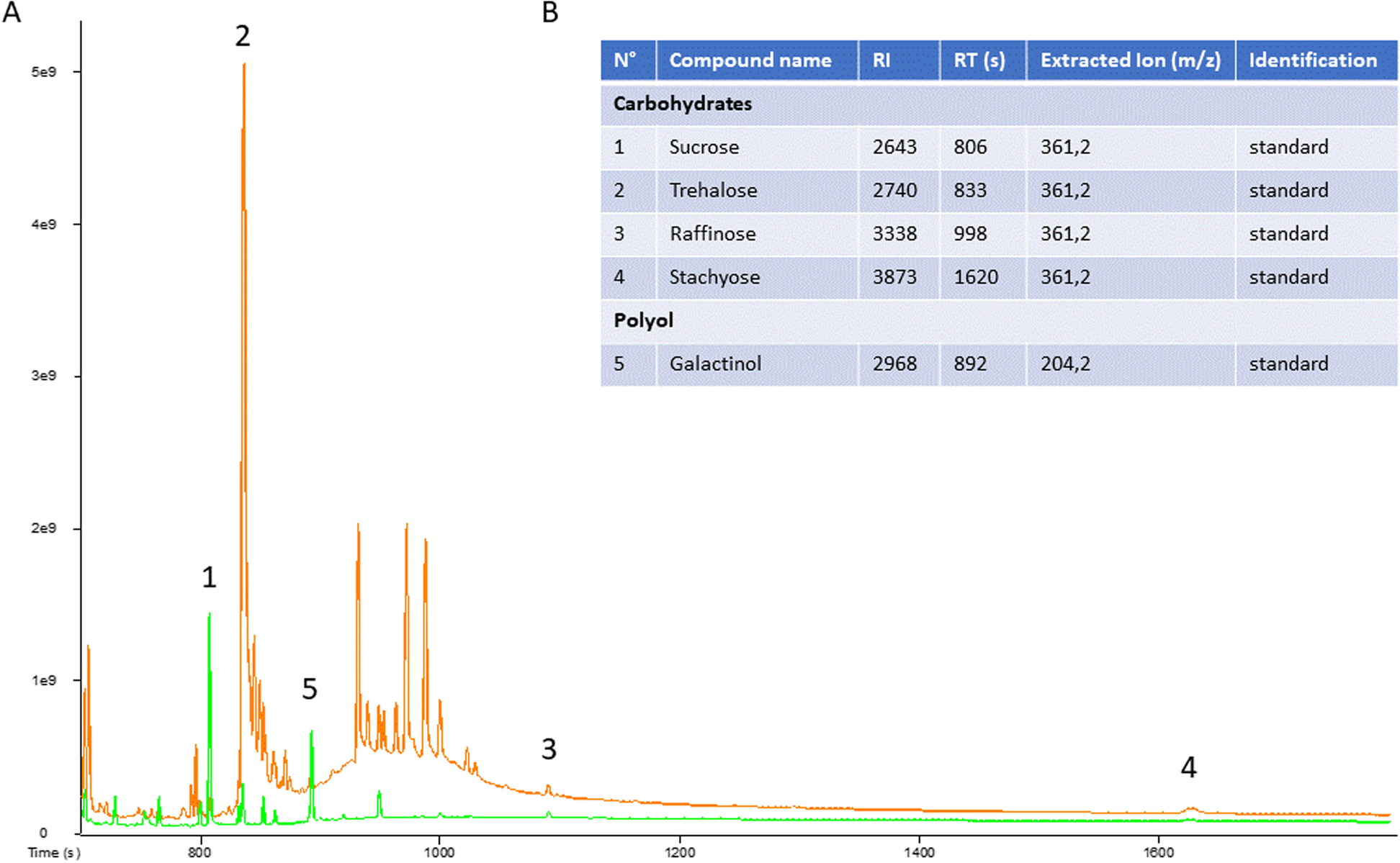Viewport: 1400px width, 863px height.
Task: Click retention time 892
Action: click(970, 363)
